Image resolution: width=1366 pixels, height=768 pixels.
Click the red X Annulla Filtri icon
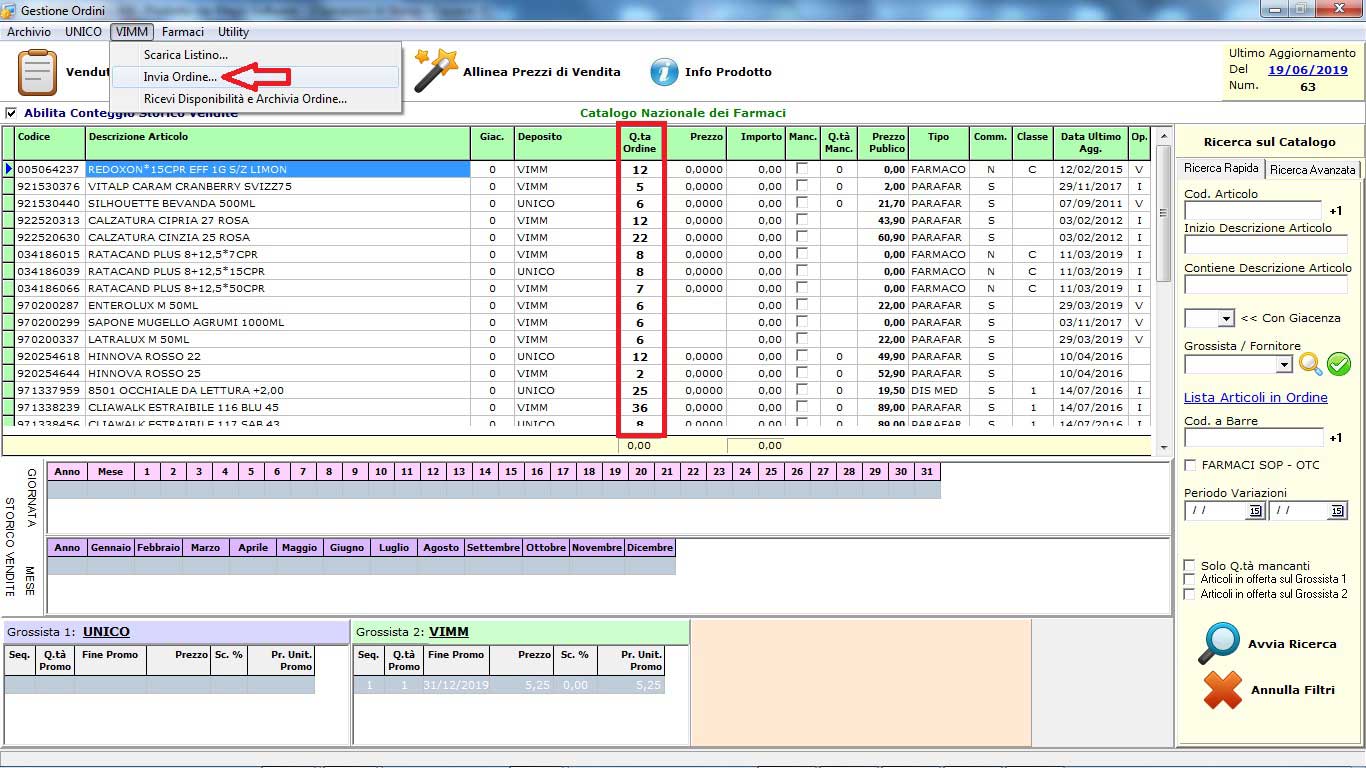(1222, 690)
